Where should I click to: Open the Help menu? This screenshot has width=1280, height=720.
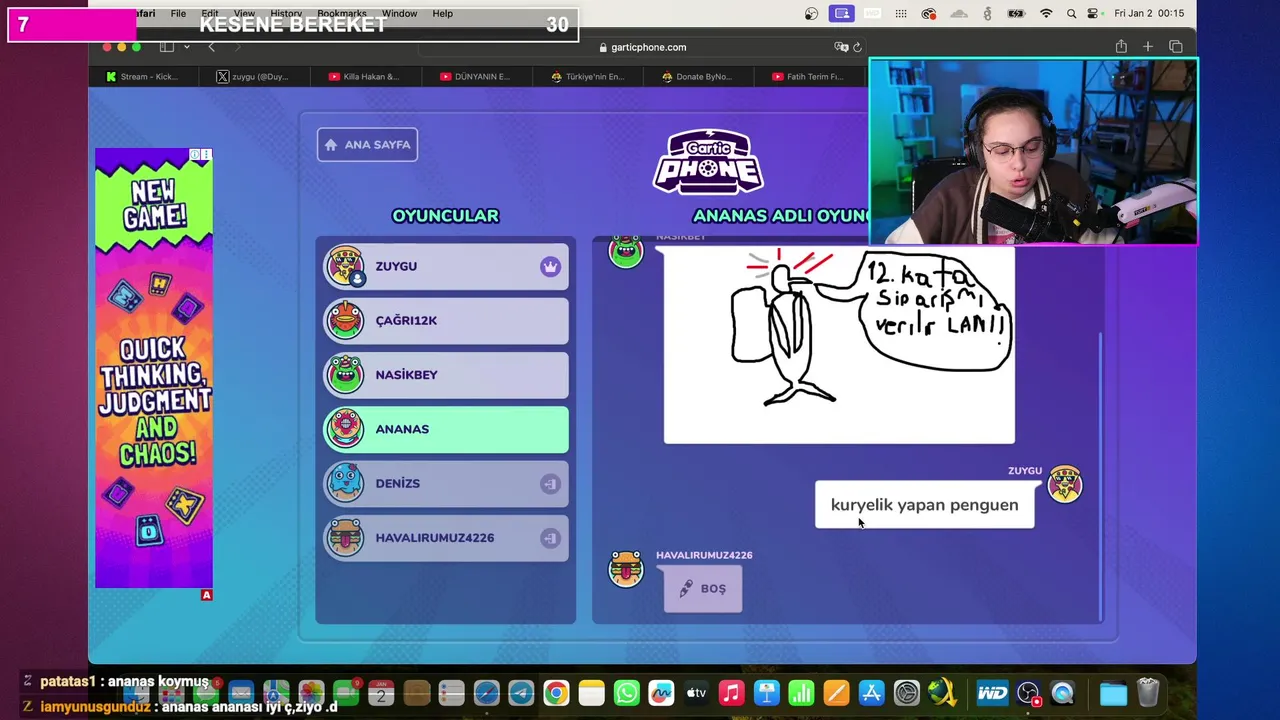443,13
